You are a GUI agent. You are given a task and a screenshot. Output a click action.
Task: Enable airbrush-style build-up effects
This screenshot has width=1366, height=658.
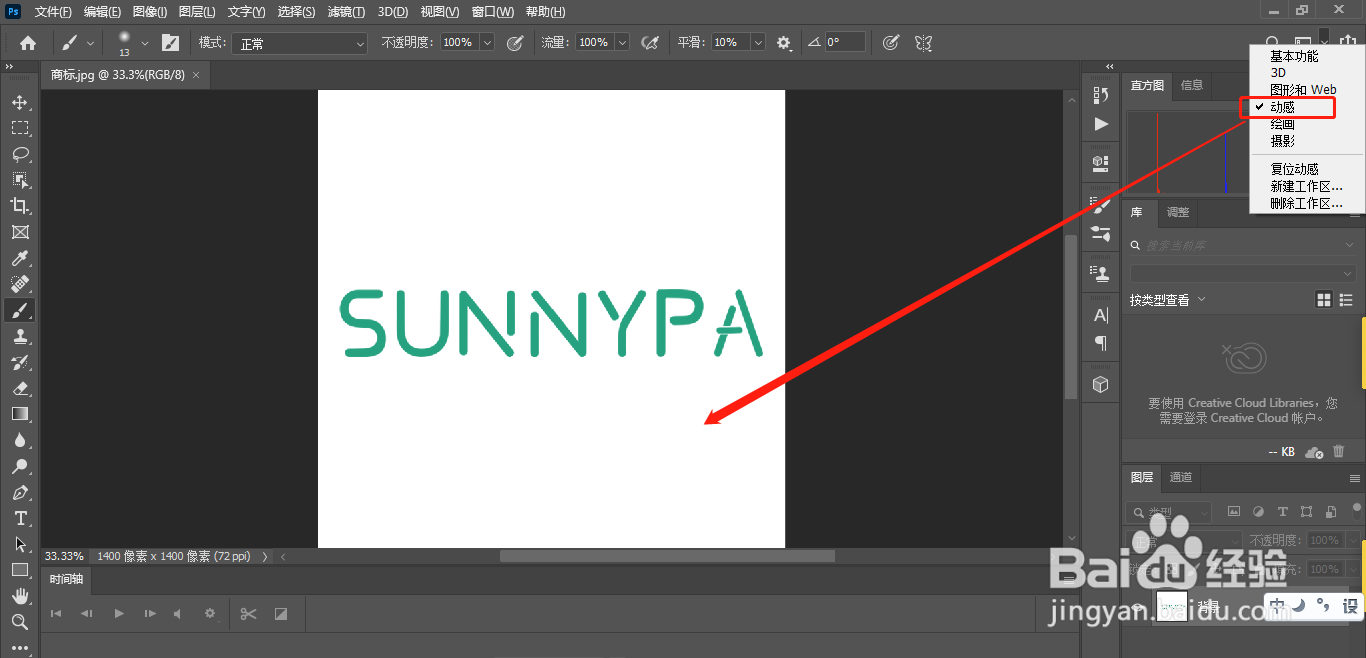click(x=650, y=43)
